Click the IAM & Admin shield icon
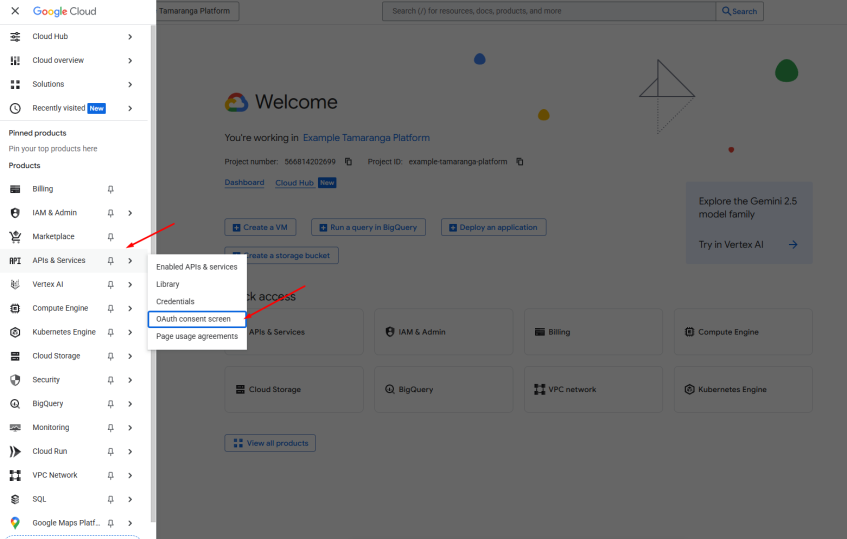This screenshot has height=539, width=847. (15, 213)
